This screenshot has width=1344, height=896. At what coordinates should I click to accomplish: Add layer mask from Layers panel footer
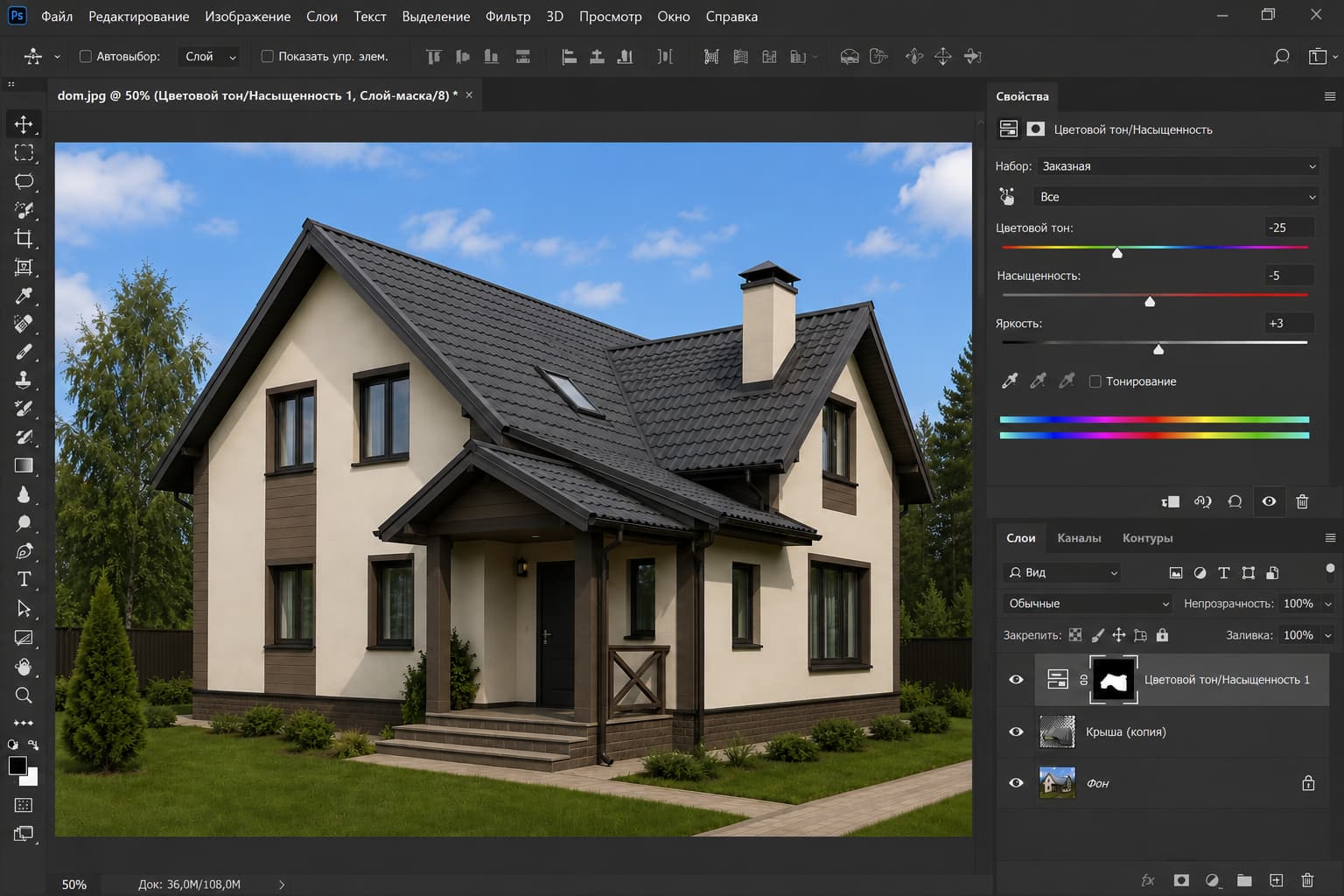(1181, 880)
